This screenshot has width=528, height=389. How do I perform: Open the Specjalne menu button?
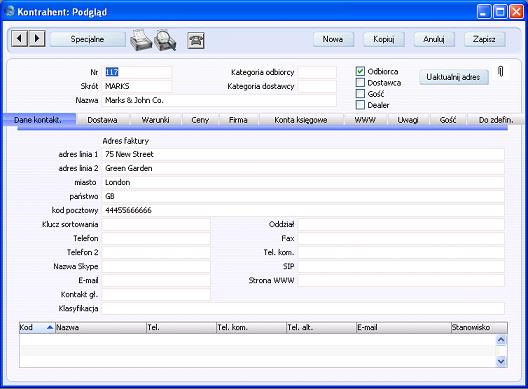tap(88, 39)
